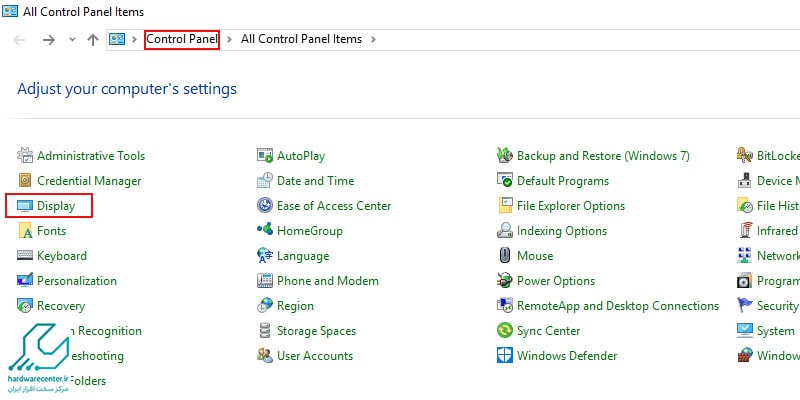Select Control Panel breadcrumb in address bar
Image resolution: width=800 pixels, height=400 pixels.
182,39
